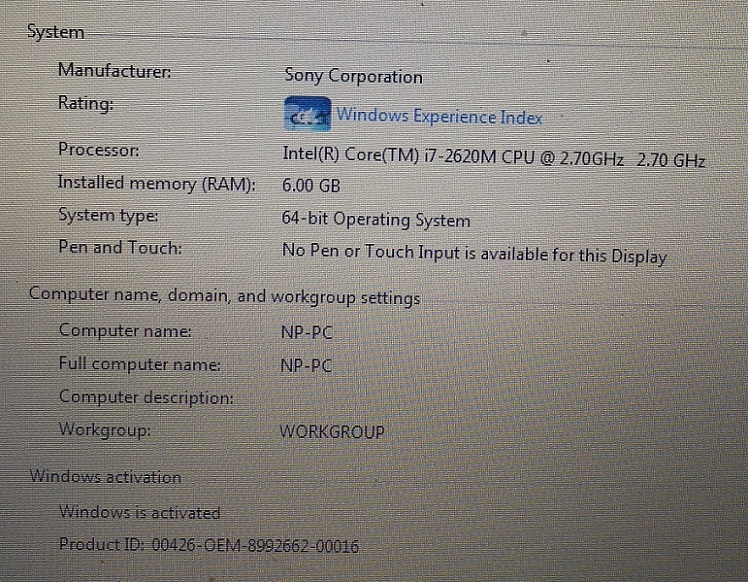Viewport: 748px width, 582px height.
Task: Select the NP-PC value beside 'Computer name:'
Action: point(306,332)
